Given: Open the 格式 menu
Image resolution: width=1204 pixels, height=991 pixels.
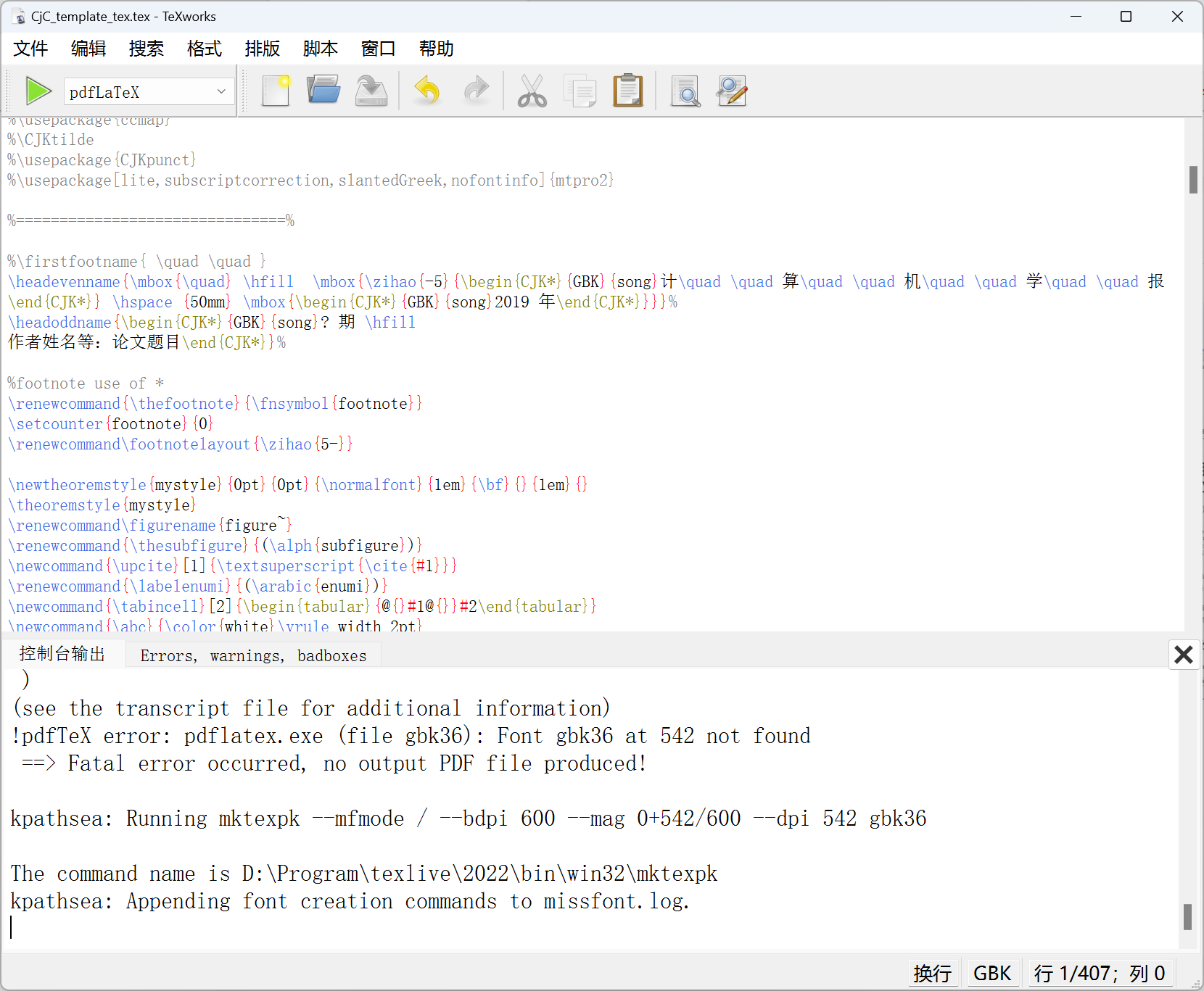Looking at the screenshot, I should coord(205,49).
